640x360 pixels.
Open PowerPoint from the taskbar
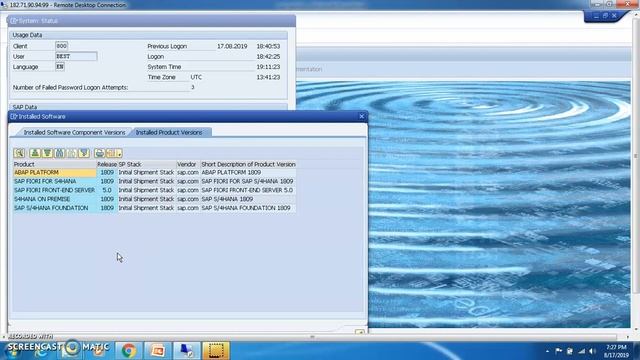[158, 350]
